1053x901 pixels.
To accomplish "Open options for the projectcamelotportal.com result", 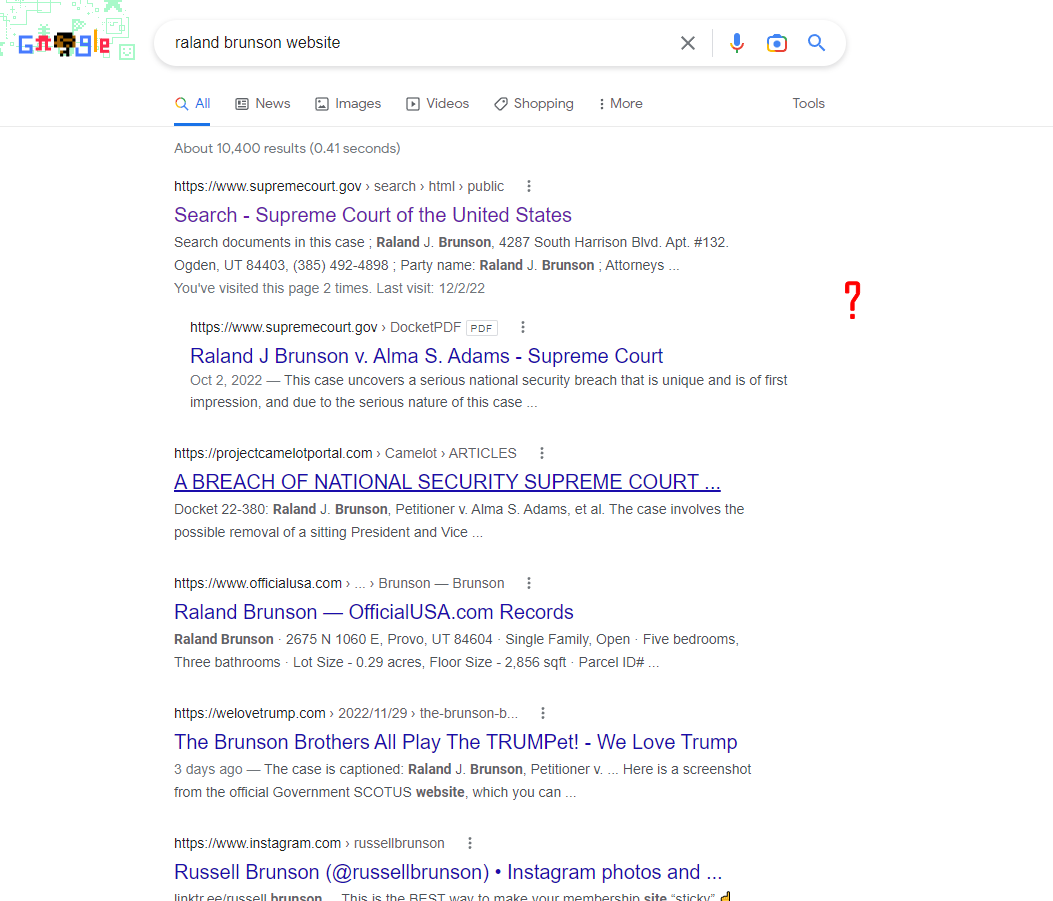I will [x=541, y=453].
